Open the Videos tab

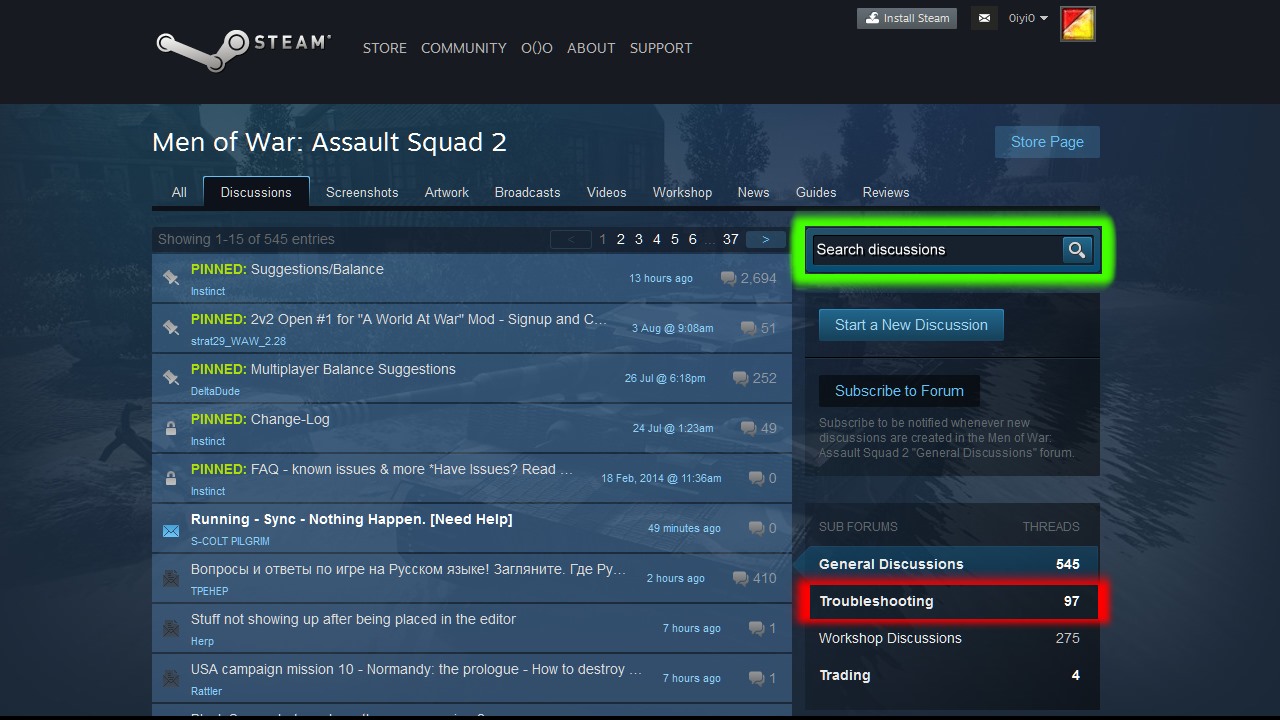tap(607, 192)
